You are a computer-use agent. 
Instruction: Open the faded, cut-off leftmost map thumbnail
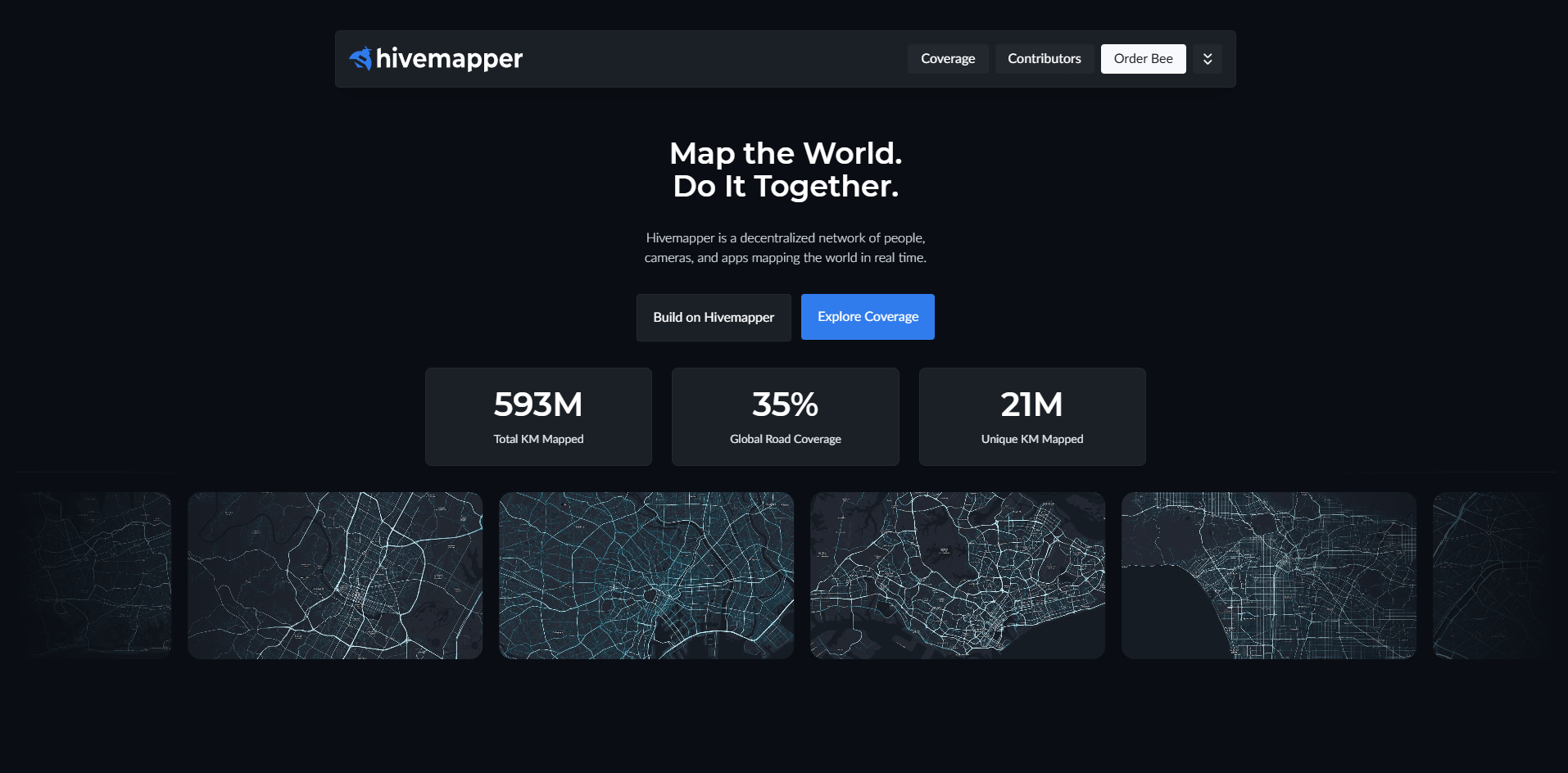click(98, 576)
